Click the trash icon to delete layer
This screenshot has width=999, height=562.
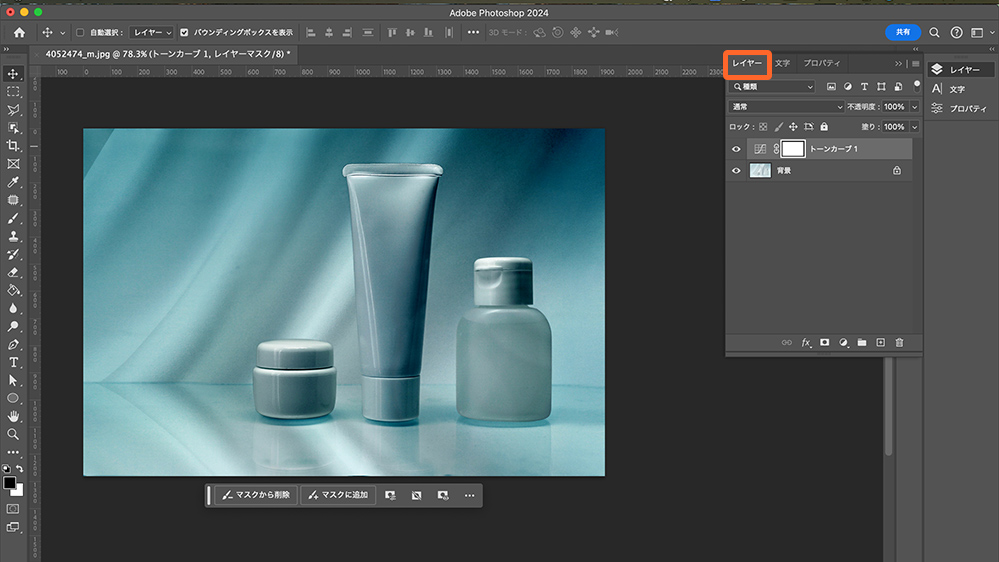[x=899, y=342]
